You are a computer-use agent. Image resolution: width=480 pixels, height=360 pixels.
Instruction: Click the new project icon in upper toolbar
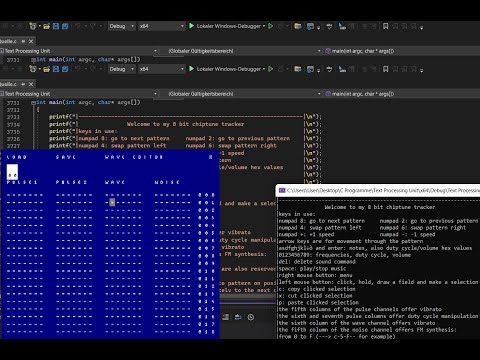tap(33, 26)
